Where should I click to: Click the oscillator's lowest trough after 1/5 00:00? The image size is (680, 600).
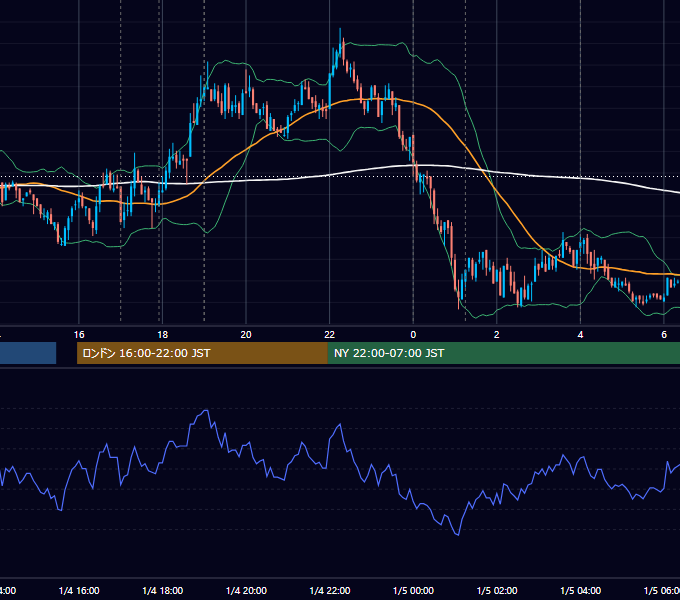pos(458,535)
